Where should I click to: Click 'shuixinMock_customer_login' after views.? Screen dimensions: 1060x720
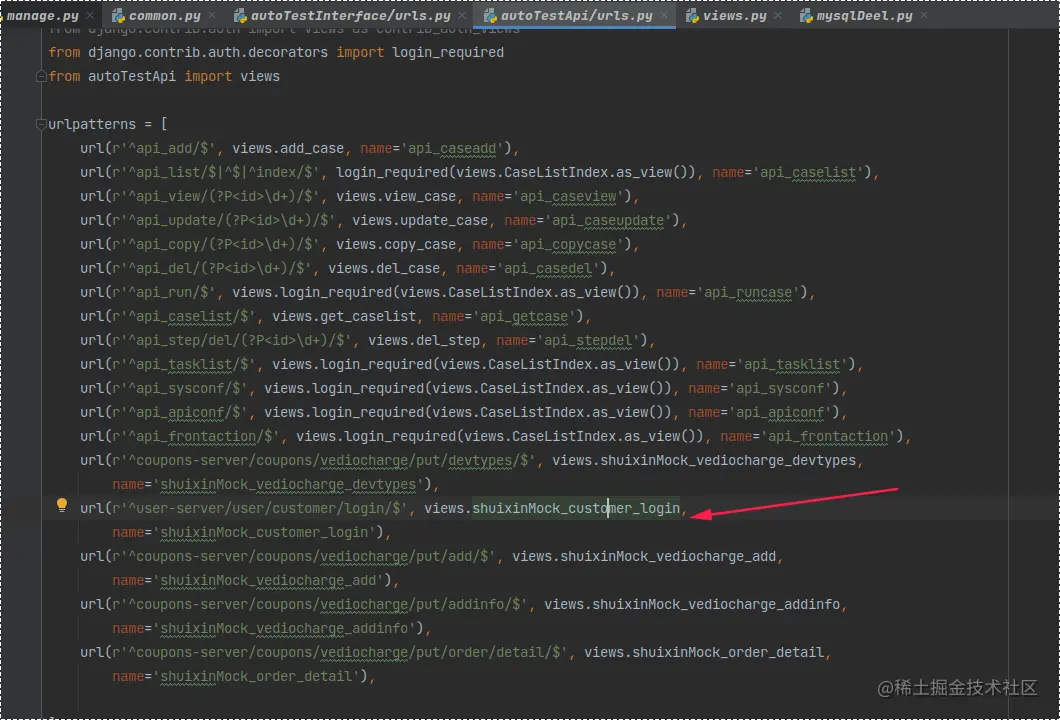click(x=576, y=508)
